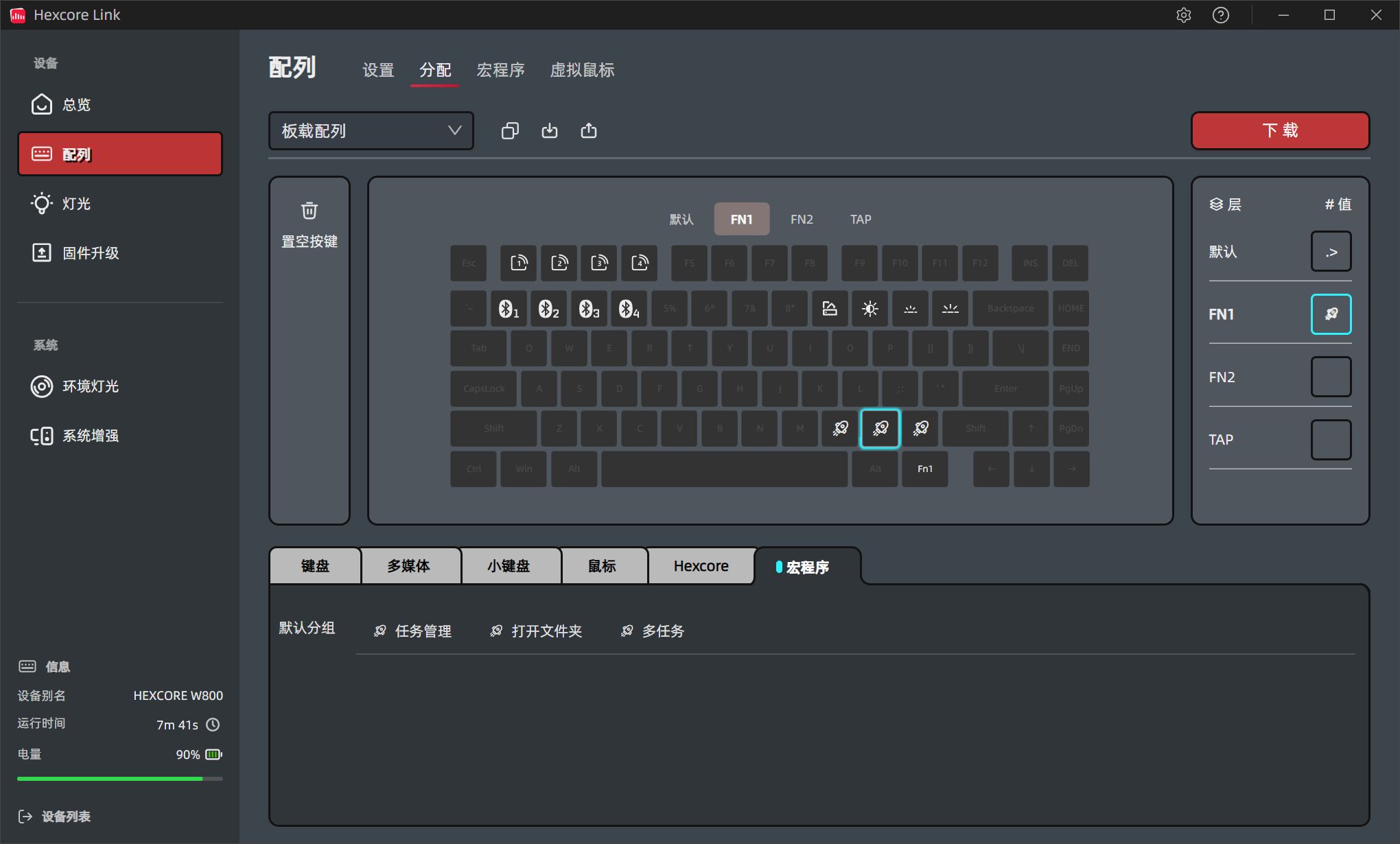Viewport: 1400px width, 844px height.
Task: Click the copy profile icon
Action: [x=510, y=130]
